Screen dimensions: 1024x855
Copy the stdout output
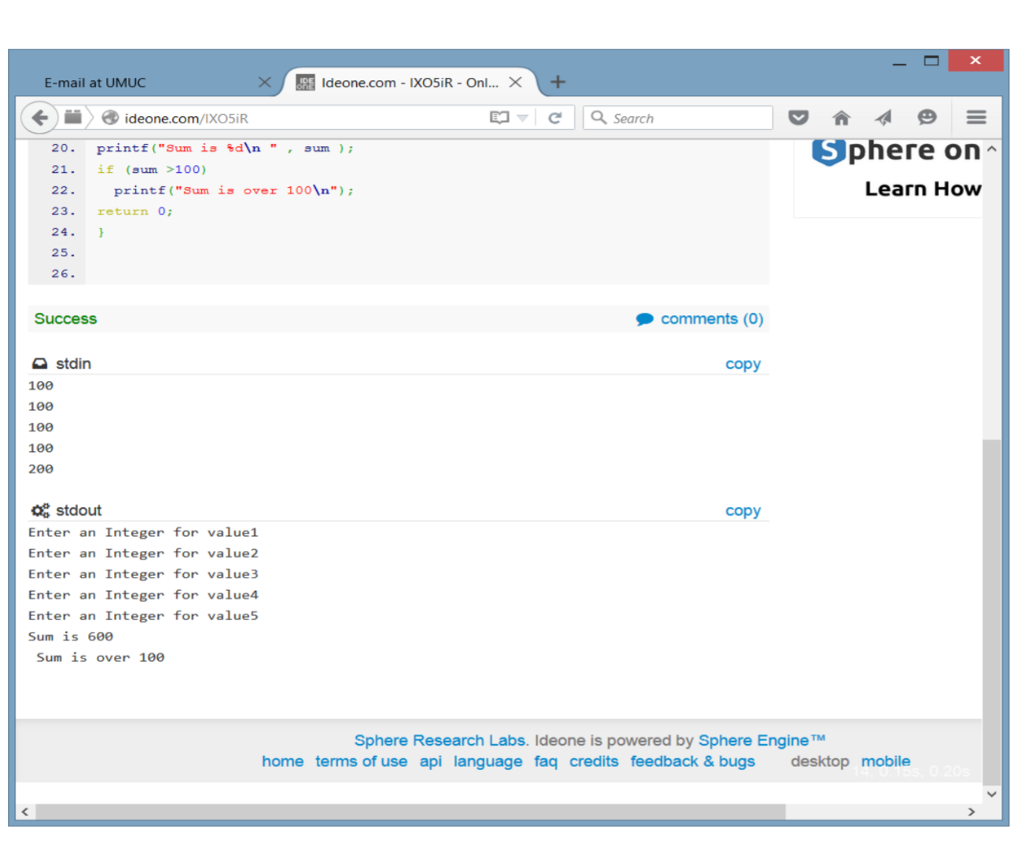point(742,511)
